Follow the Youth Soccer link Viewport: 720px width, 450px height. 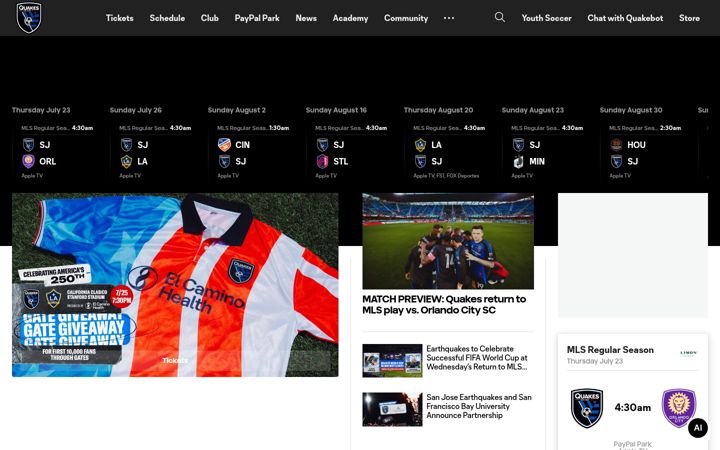(x=546, y=18)
